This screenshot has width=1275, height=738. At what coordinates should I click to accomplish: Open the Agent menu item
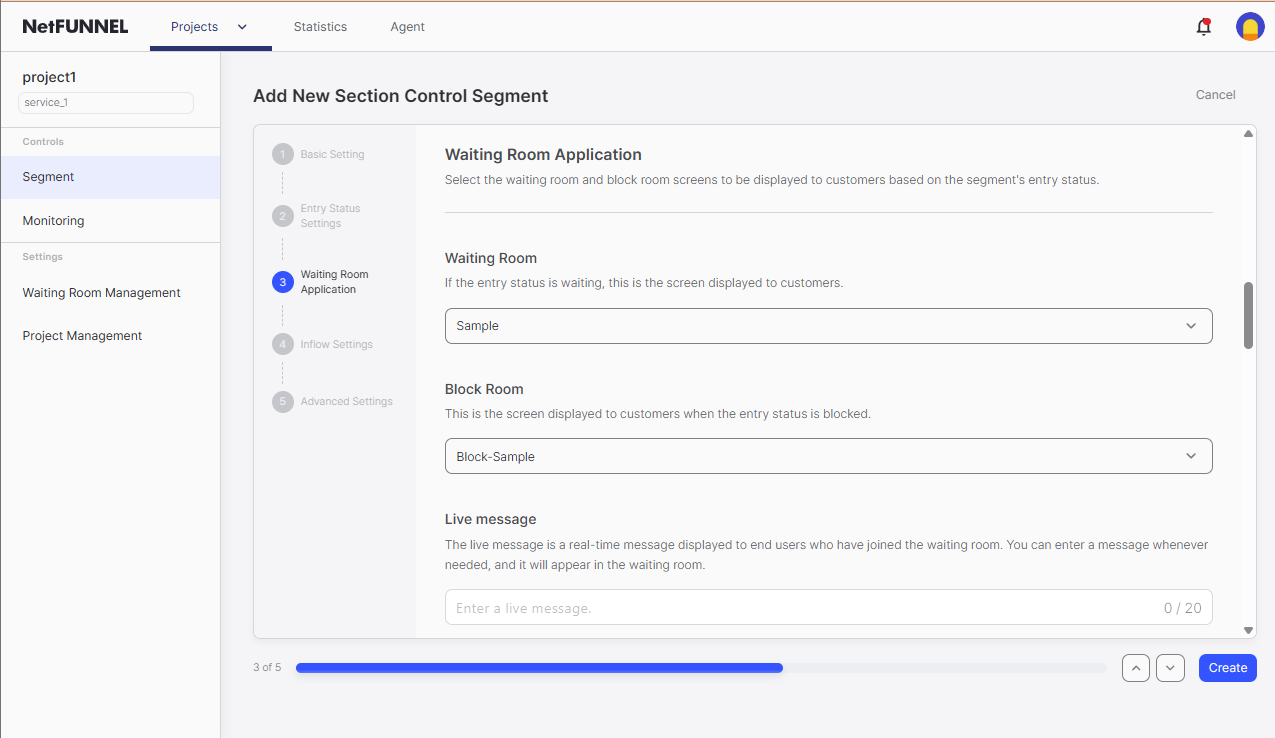click(x=407, y=27)
